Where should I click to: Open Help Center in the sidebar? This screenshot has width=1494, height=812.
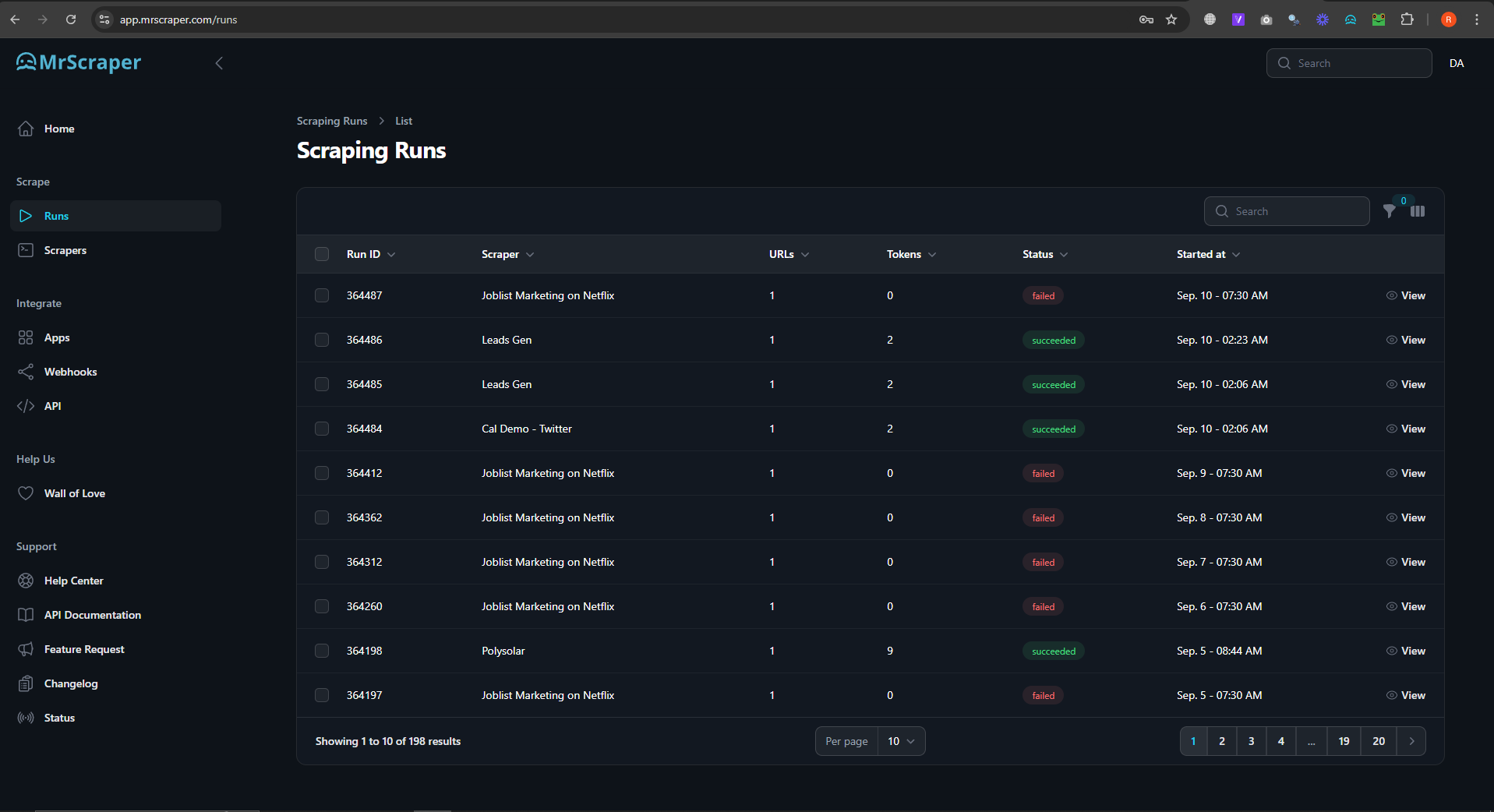pos(115,581)
